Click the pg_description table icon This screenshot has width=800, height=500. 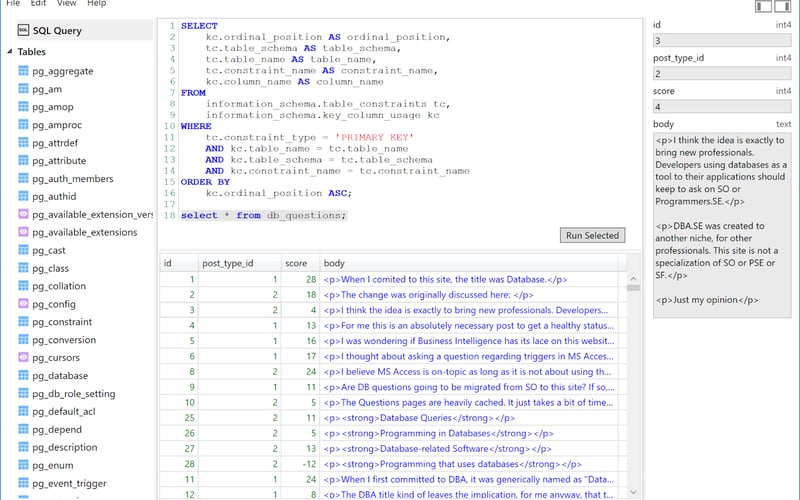coord(23,447)
